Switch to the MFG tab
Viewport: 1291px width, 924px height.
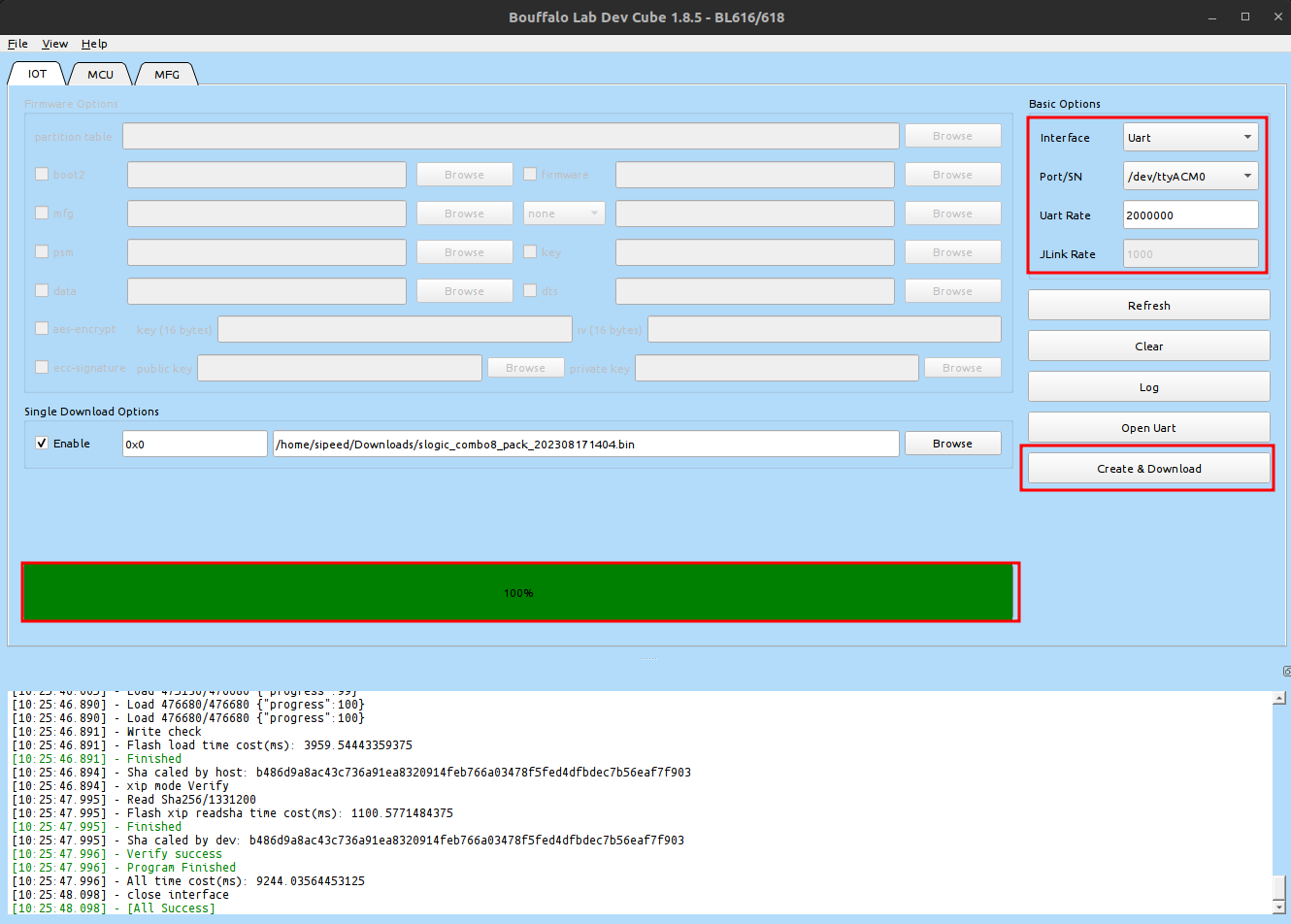167,74
